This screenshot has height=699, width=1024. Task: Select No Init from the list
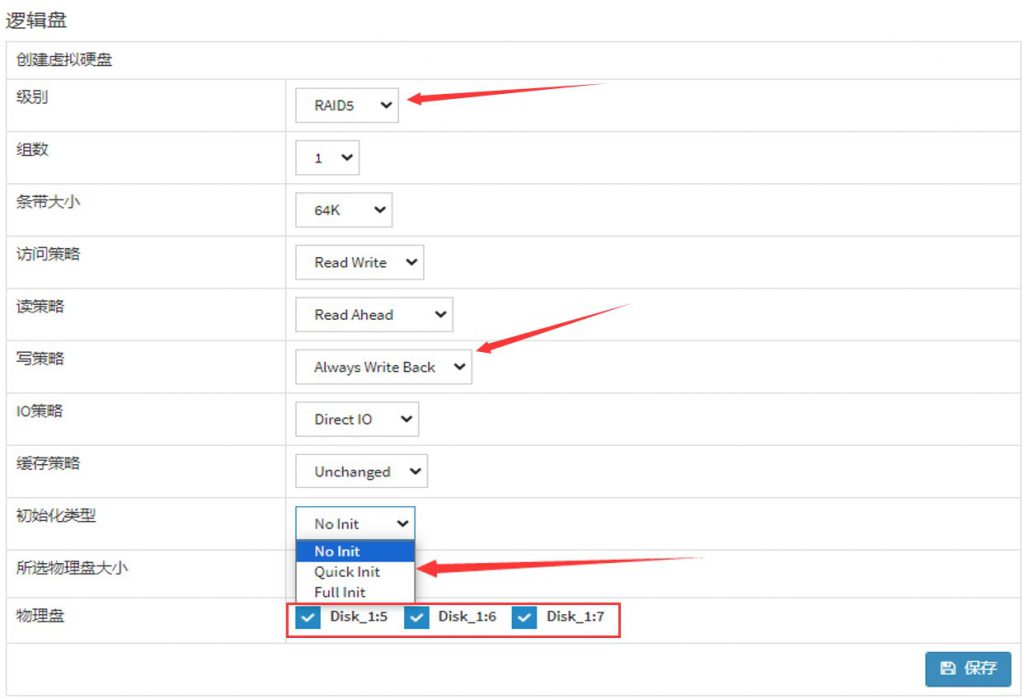click(x=338, y=551)
